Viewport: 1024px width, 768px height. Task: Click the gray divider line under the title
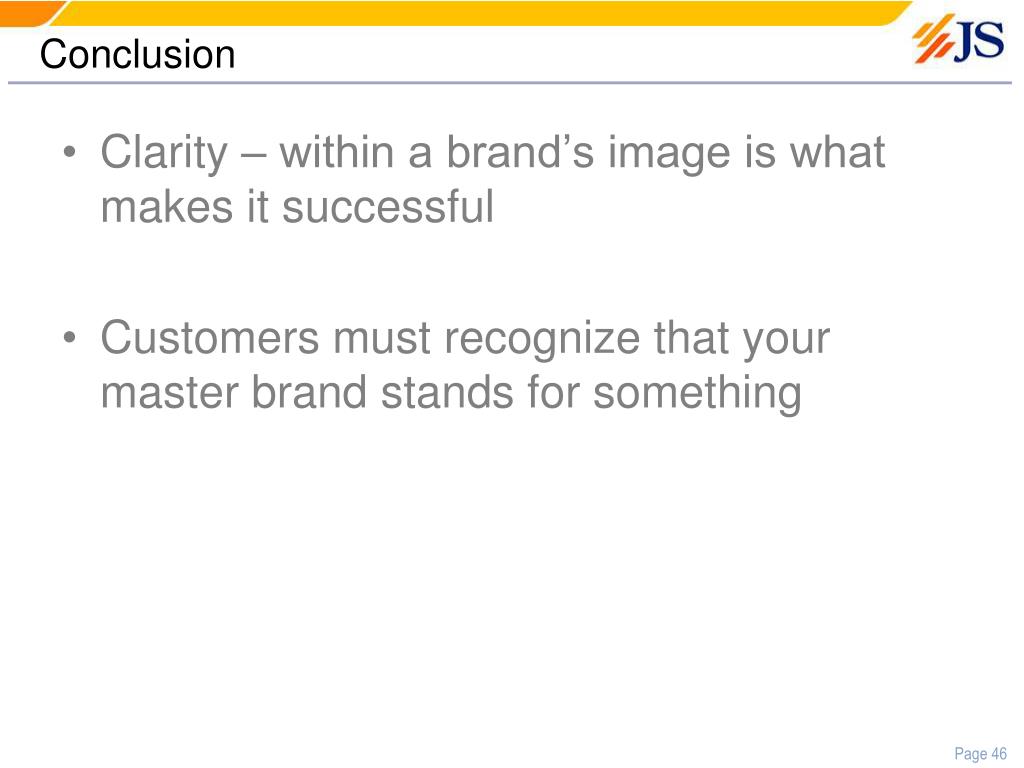coord(509,83)
